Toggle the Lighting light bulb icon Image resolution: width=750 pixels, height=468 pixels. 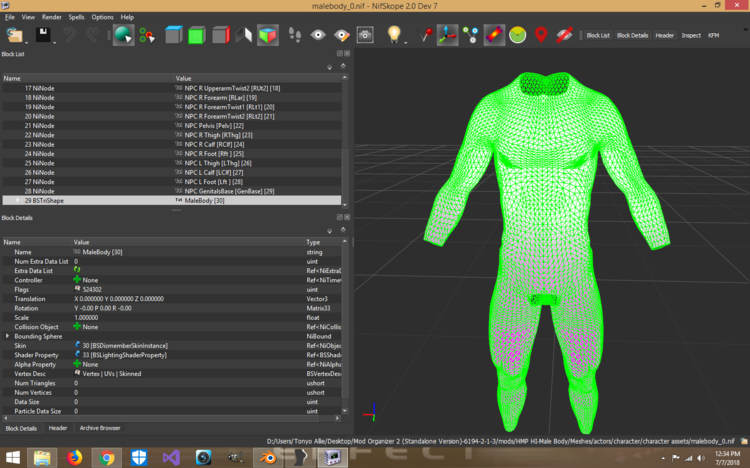click(394, 34)
